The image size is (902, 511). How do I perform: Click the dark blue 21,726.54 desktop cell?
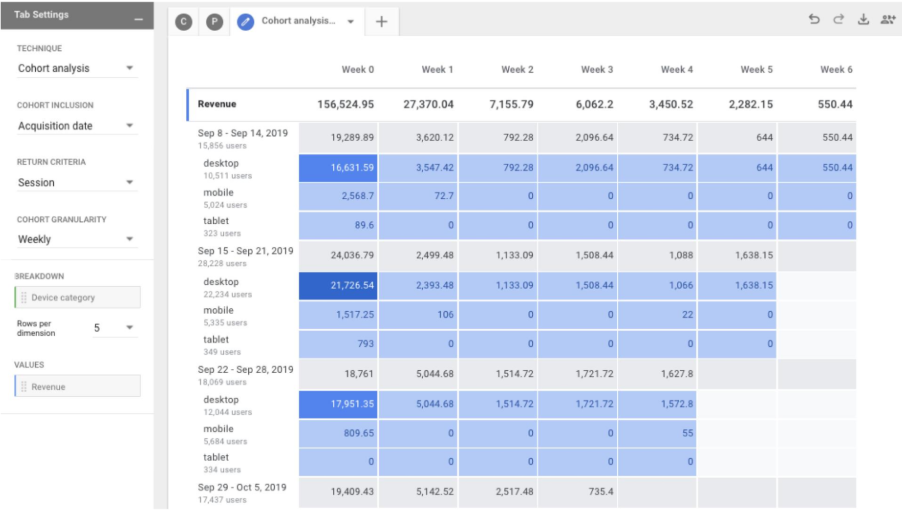(x=338, y=286)
